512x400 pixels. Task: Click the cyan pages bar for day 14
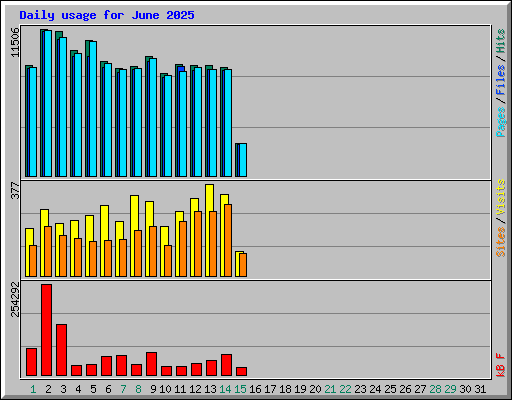228,123
